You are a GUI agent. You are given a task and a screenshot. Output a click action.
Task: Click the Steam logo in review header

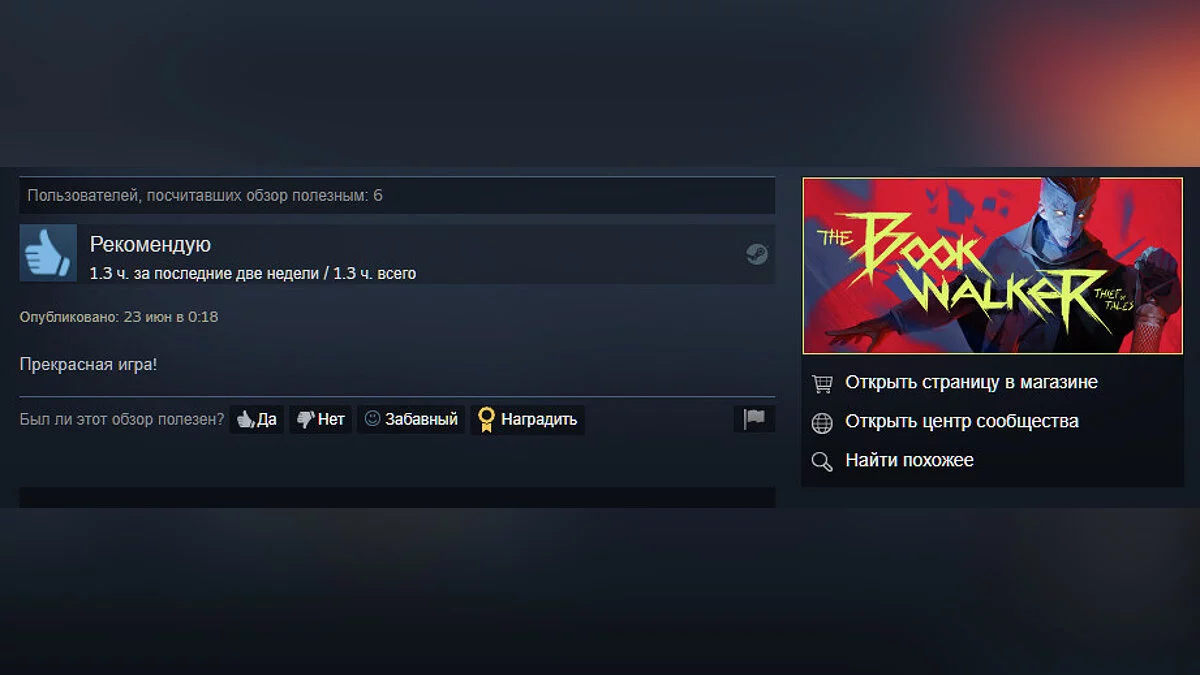[757, 254]
